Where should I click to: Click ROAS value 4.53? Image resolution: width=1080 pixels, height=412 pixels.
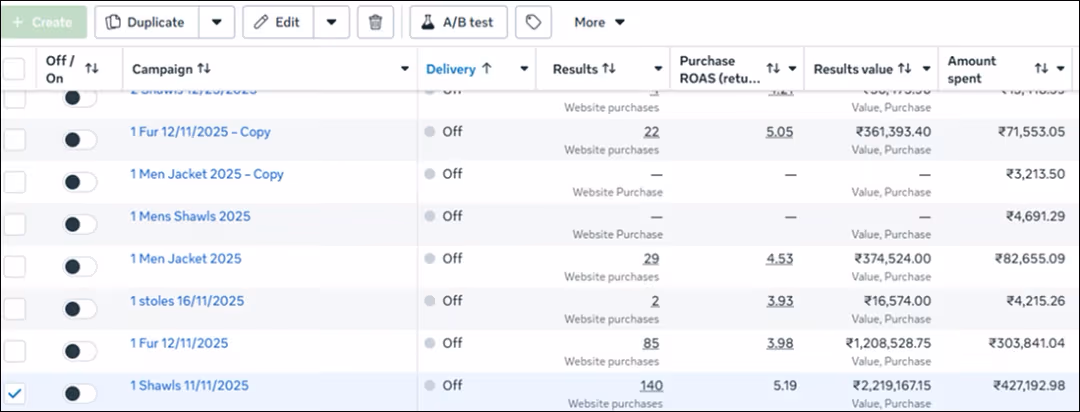point(780,259)
